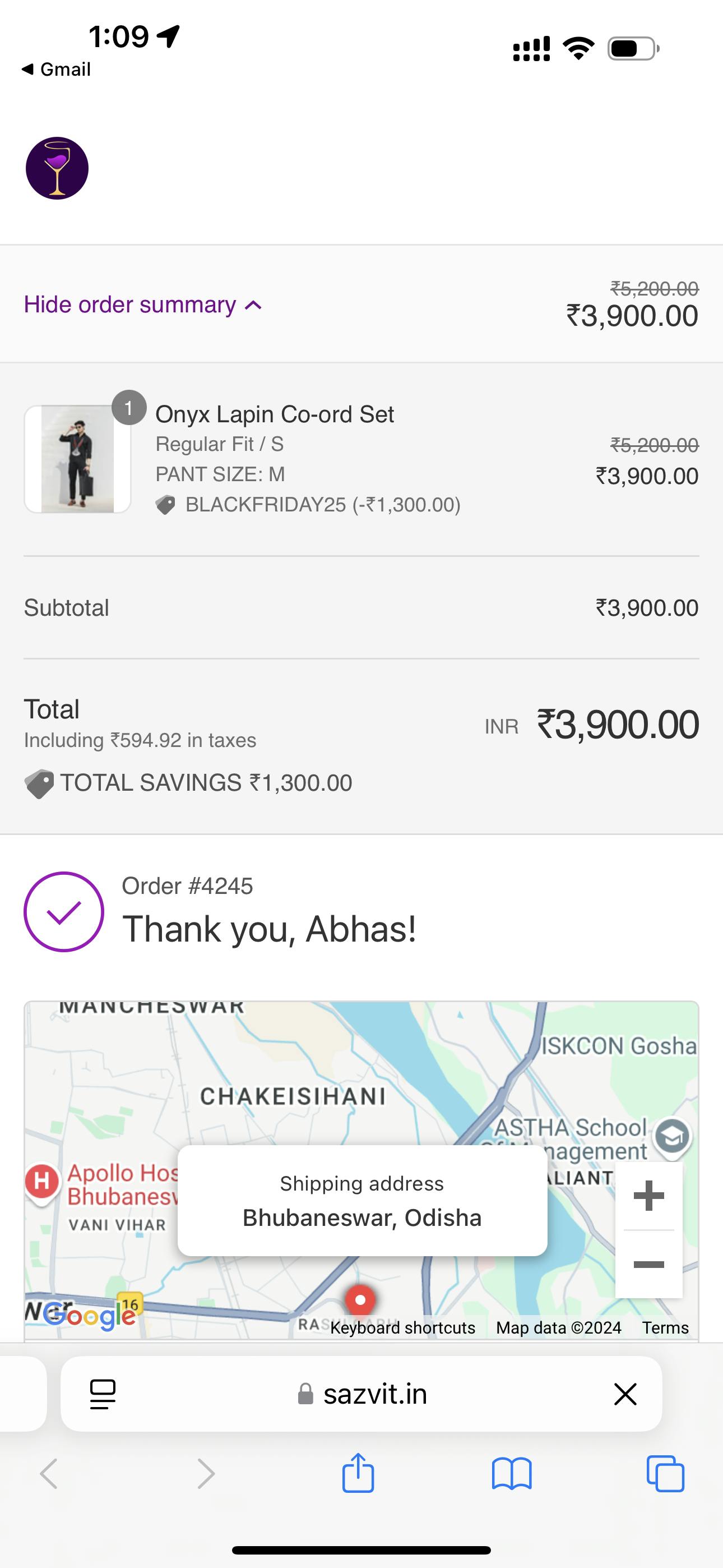Open map Keyboard shortcuts
Screen dimensions: 723x1568
point(402,1328)
